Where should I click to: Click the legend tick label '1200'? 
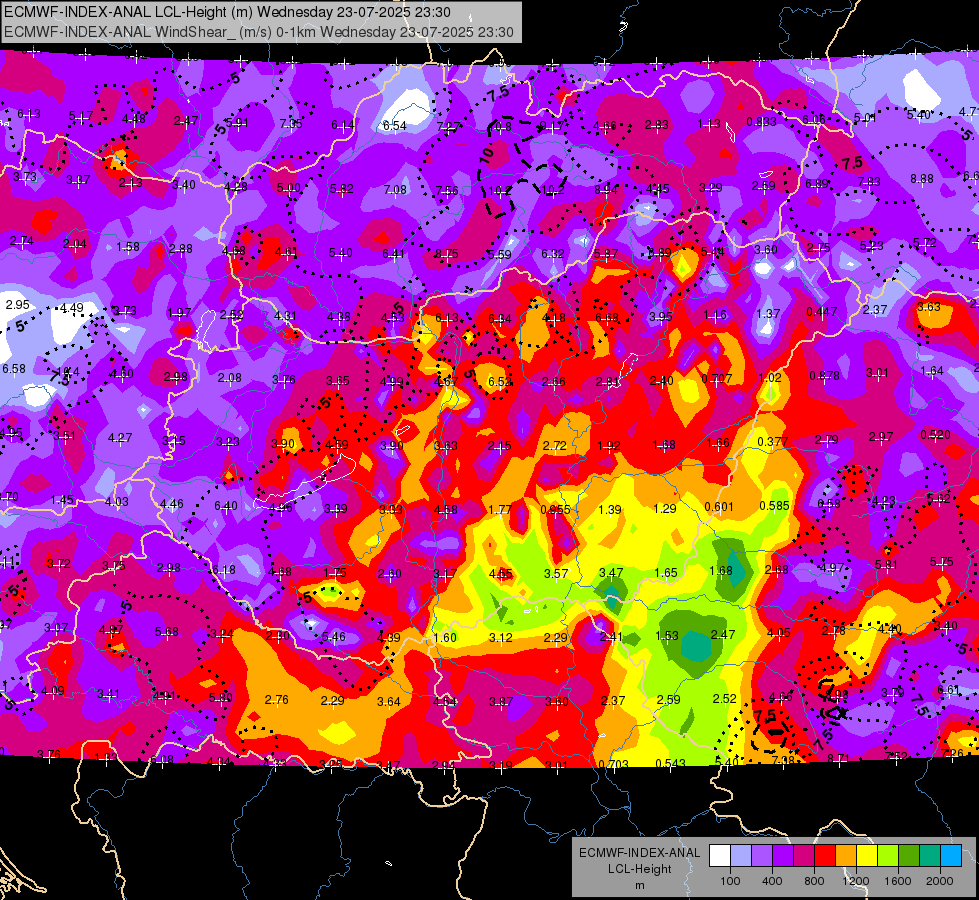(x=856, y=881)
